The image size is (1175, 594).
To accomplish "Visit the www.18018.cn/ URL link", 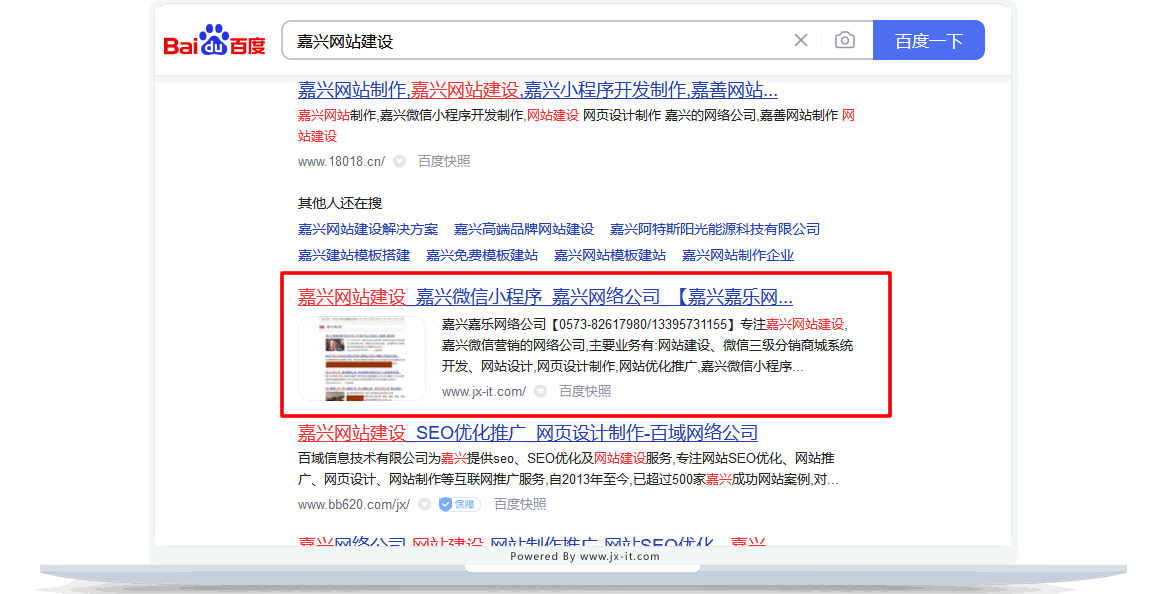I will click(x=341, y=161).
